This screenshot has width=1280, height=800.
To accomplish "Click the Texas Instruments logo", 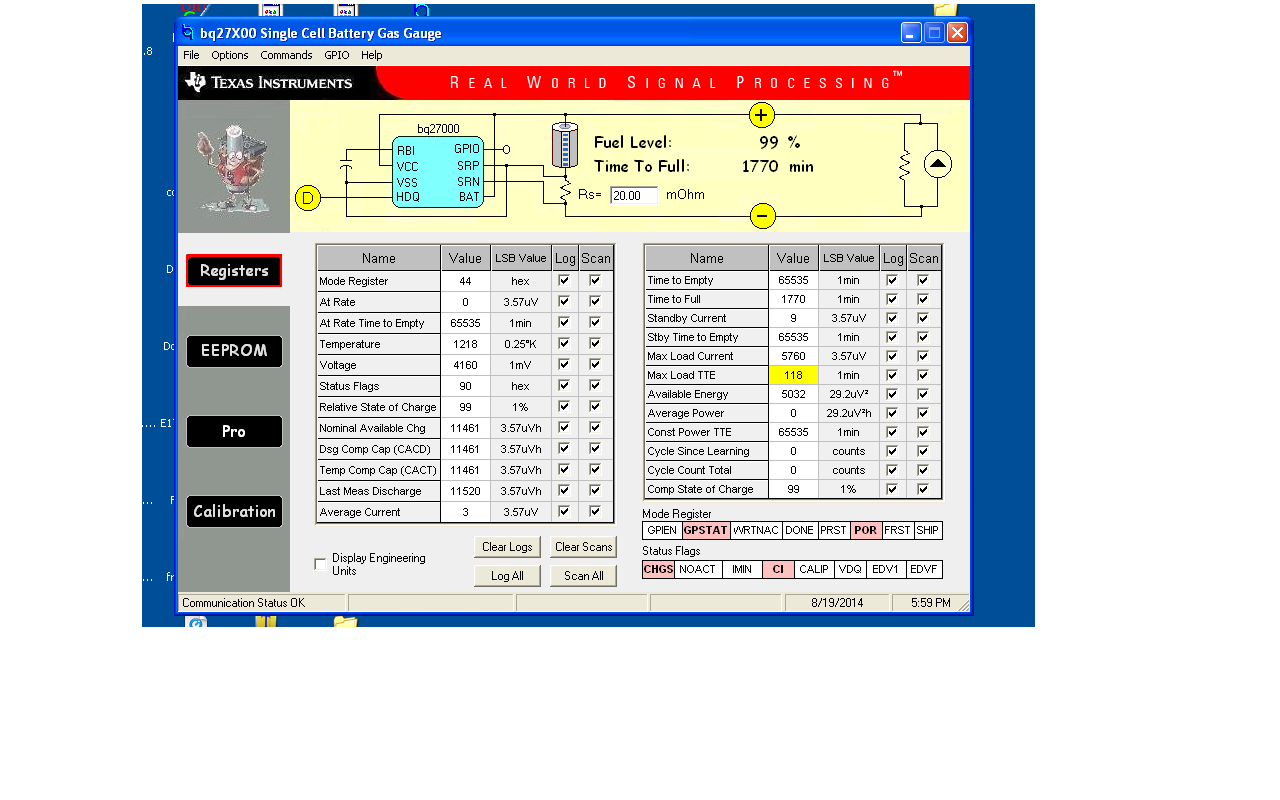I will (x=270, y=82).
